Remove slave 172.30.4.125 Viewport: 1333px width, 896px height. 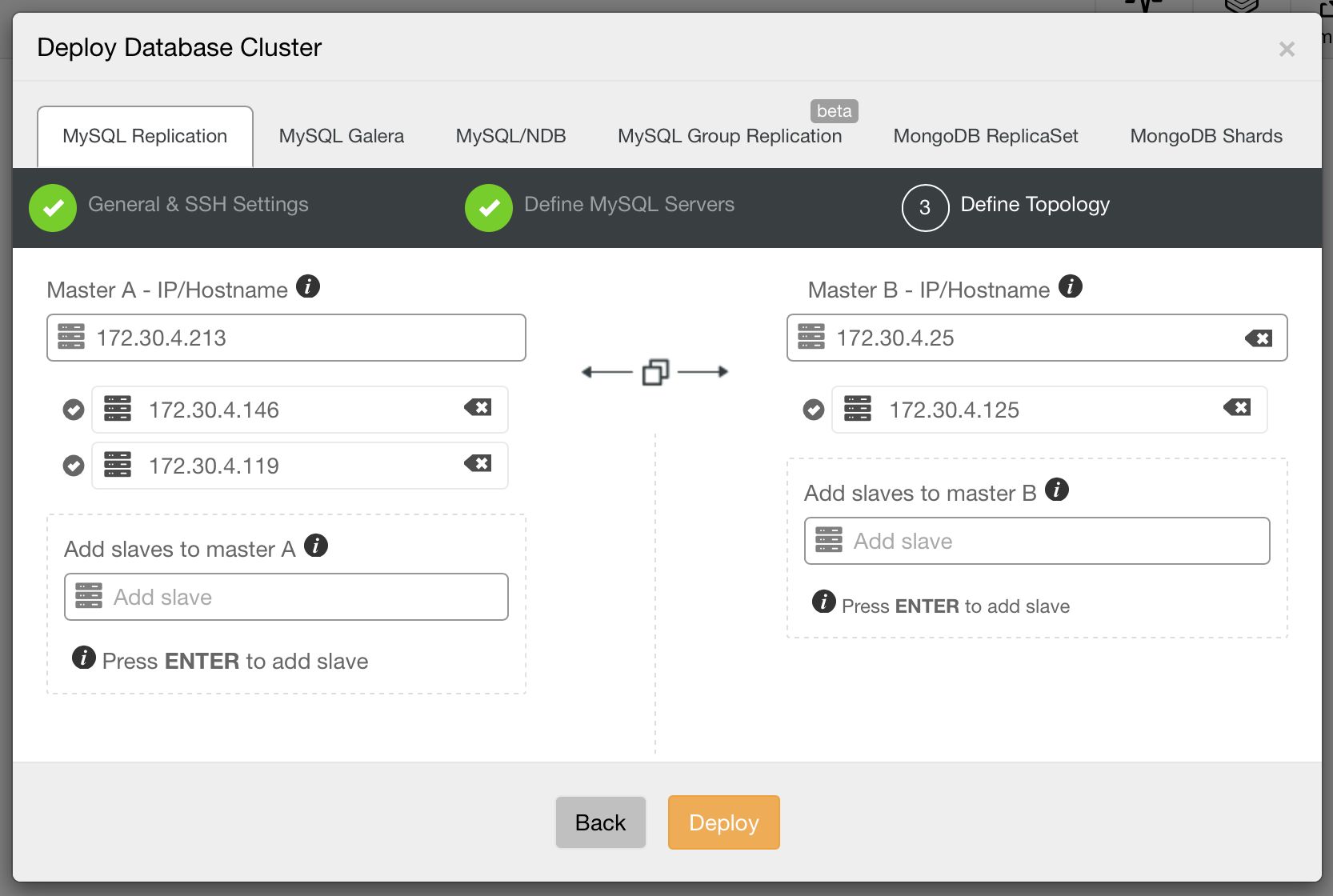point(1237,408)
